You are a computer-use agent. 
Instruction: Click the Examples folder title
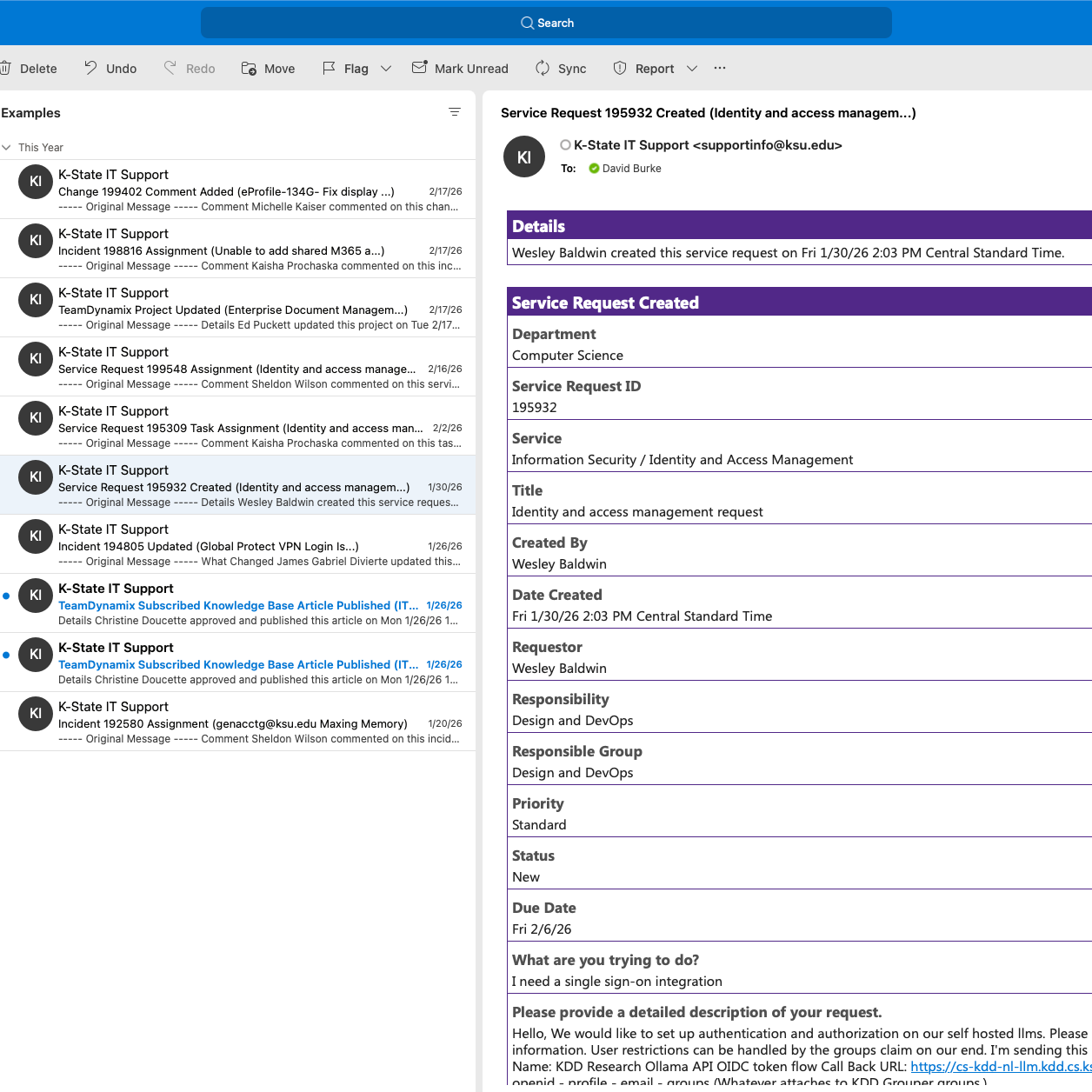coord(30,113)
